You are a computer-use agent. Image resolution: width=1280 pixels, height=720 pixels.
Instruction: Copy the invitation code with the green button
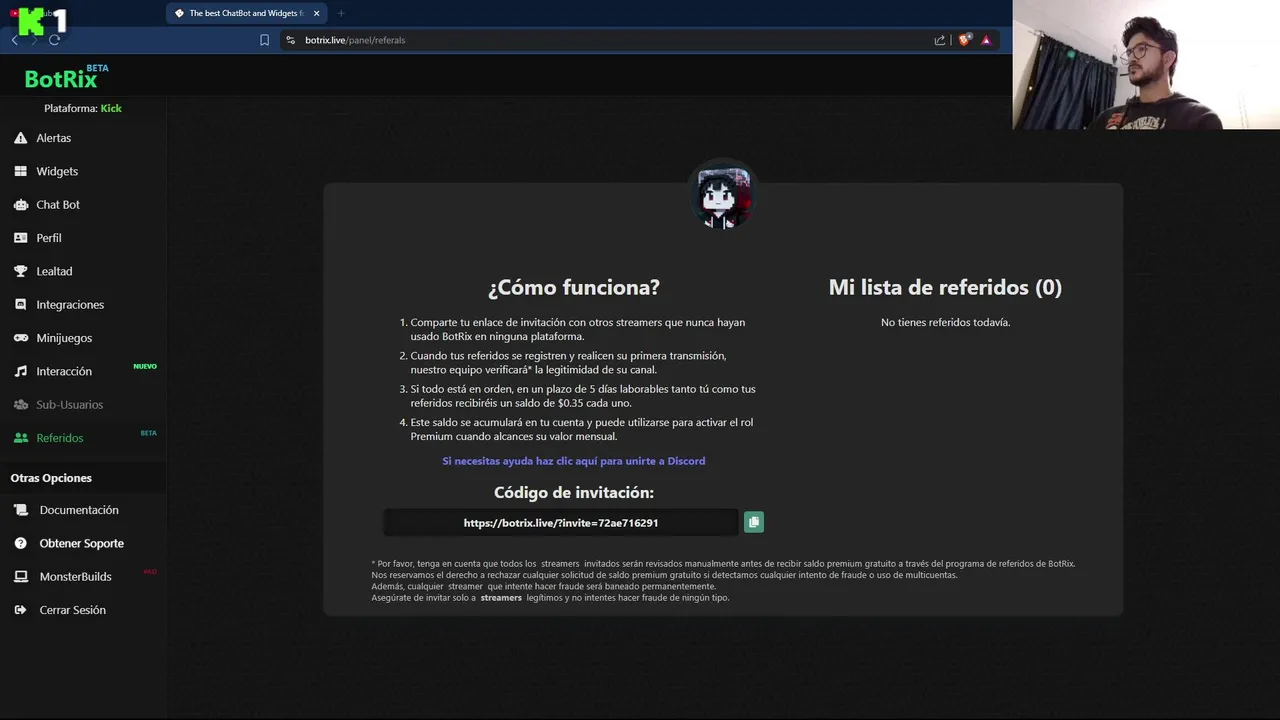pos(754,522)
